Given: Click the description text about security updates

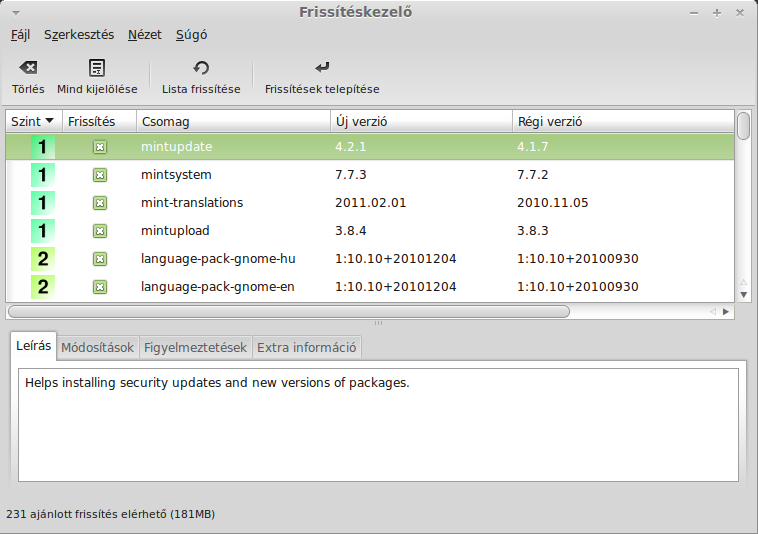Looking at the screenshot, I should click(217, 383).
